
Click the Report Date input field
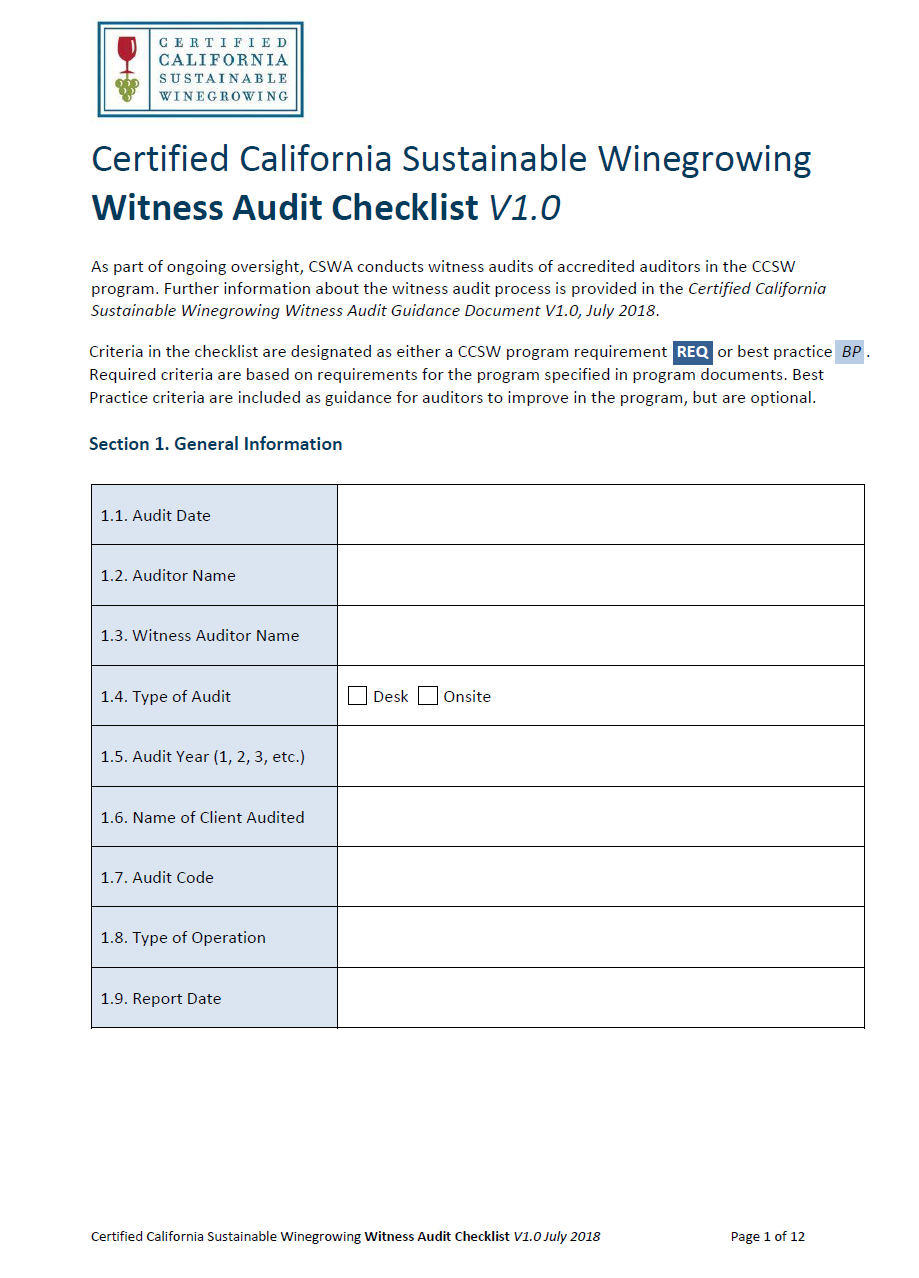(600, 998)
